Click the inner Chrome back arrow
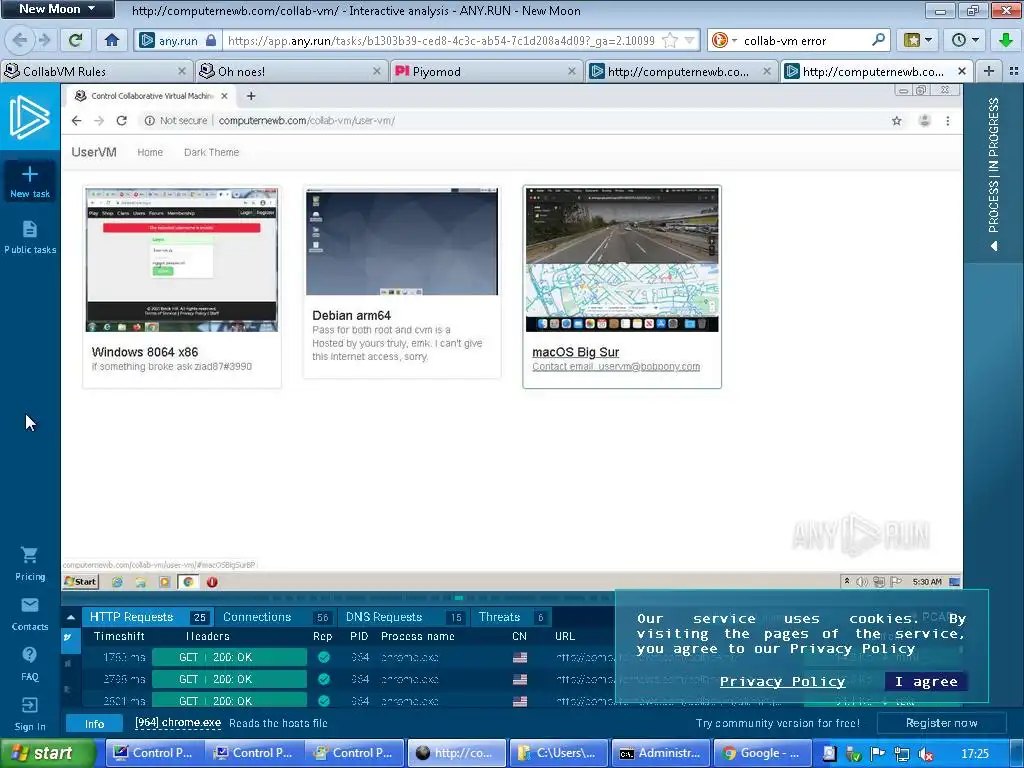1024x768 pixels. click(x=76, y=121)
